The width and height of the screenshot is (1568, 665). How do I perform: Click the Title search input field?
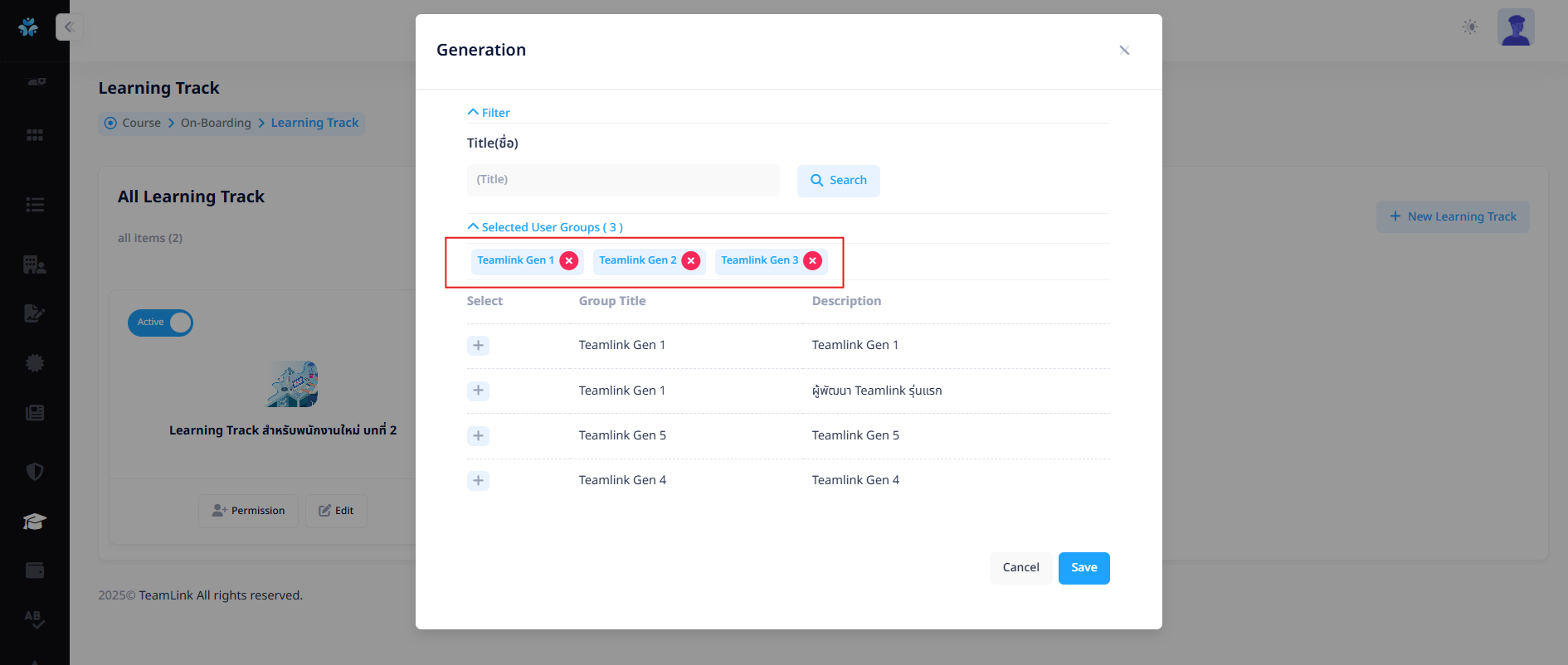click(622, 180)
